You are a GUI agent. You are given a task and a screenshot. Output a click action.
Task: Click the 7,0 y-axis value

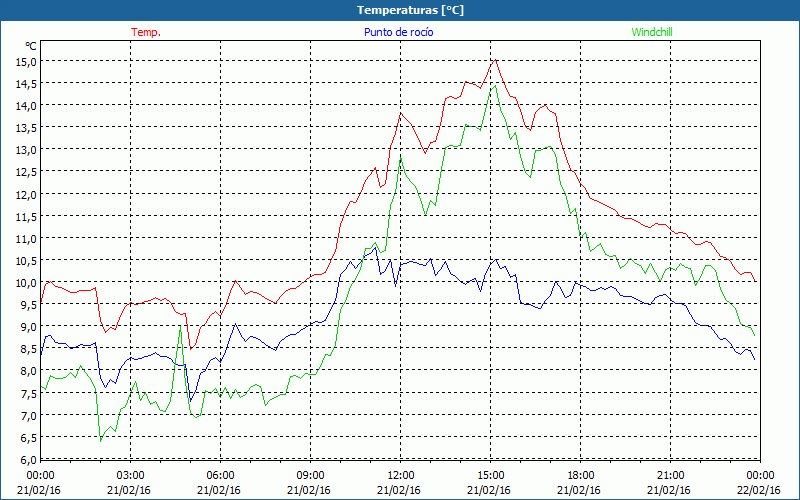[x=29, y=415]
